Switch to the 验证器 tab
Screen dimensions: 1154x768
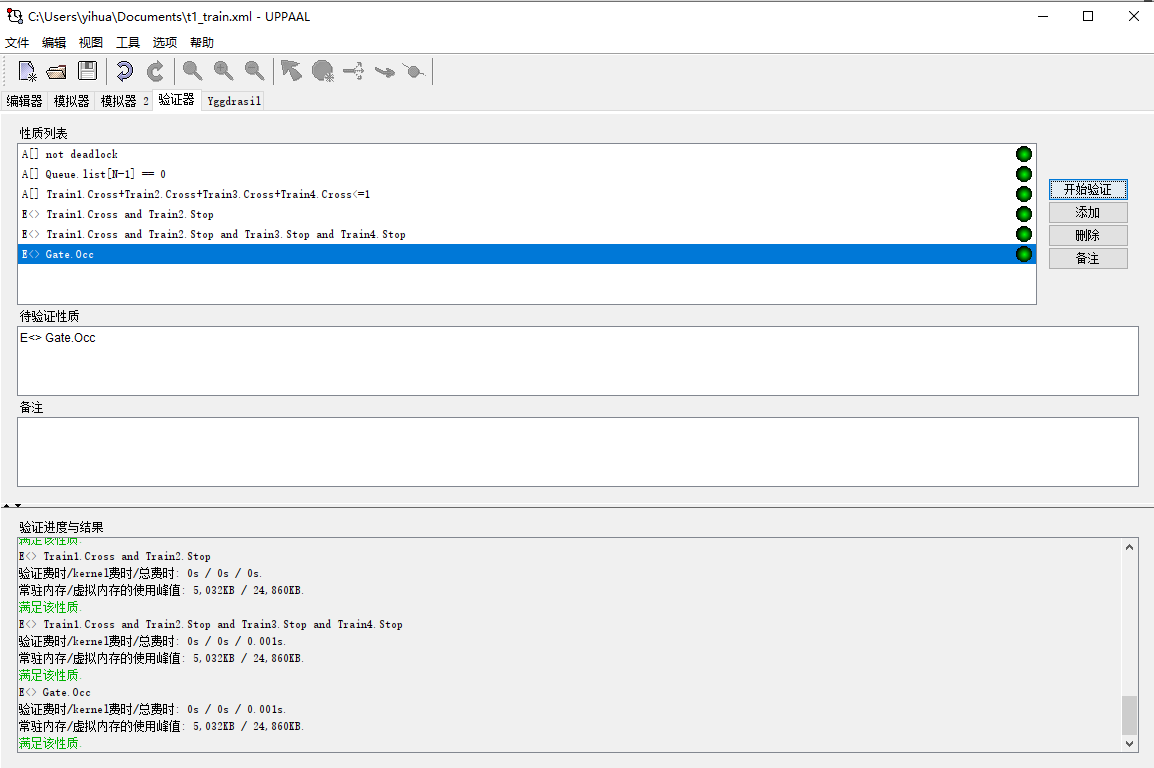[177, 99]
